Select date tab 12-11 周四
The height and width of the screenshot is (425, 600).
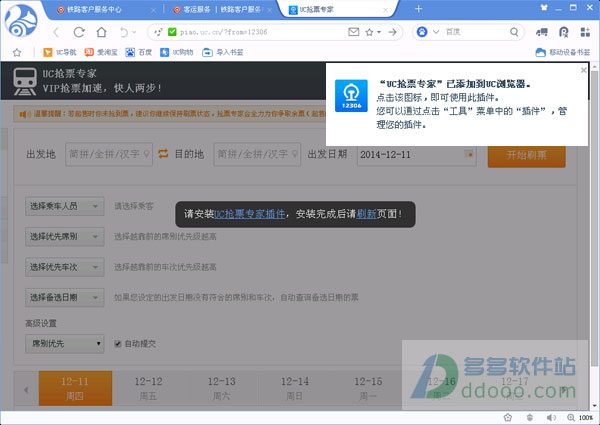tap(75, 388)
